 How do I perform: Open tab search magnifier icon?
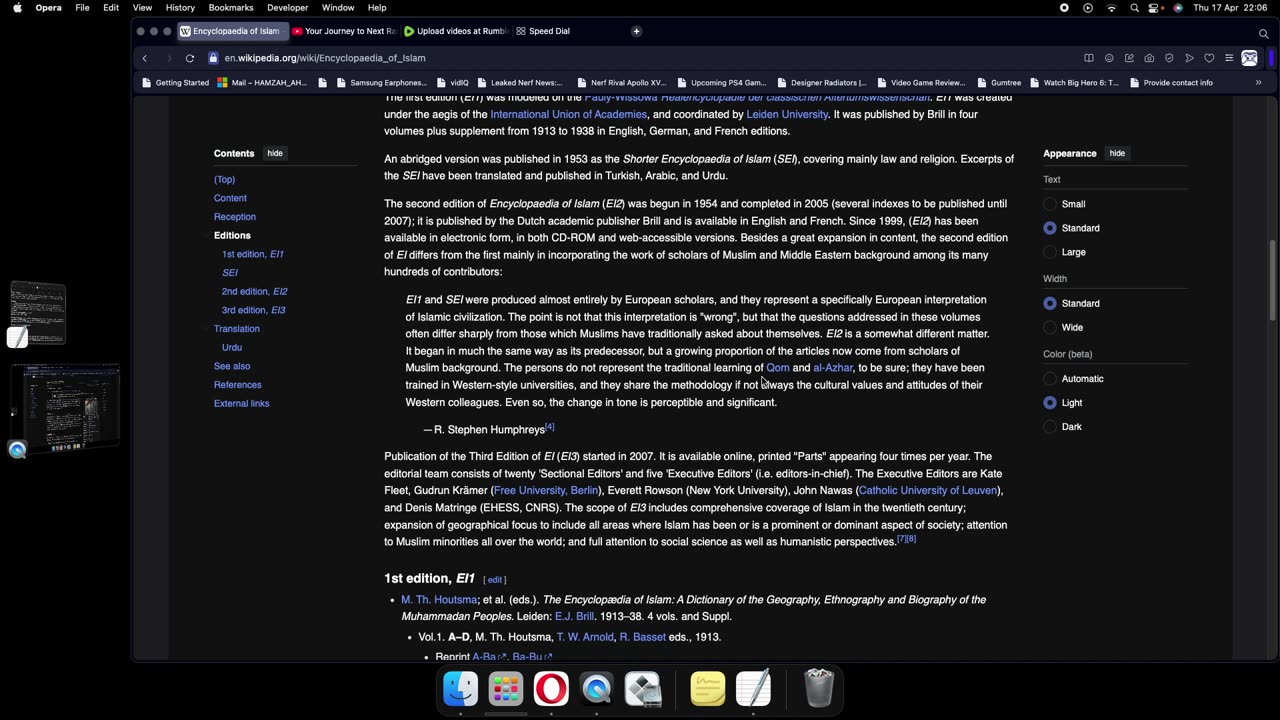point(1263,33)
